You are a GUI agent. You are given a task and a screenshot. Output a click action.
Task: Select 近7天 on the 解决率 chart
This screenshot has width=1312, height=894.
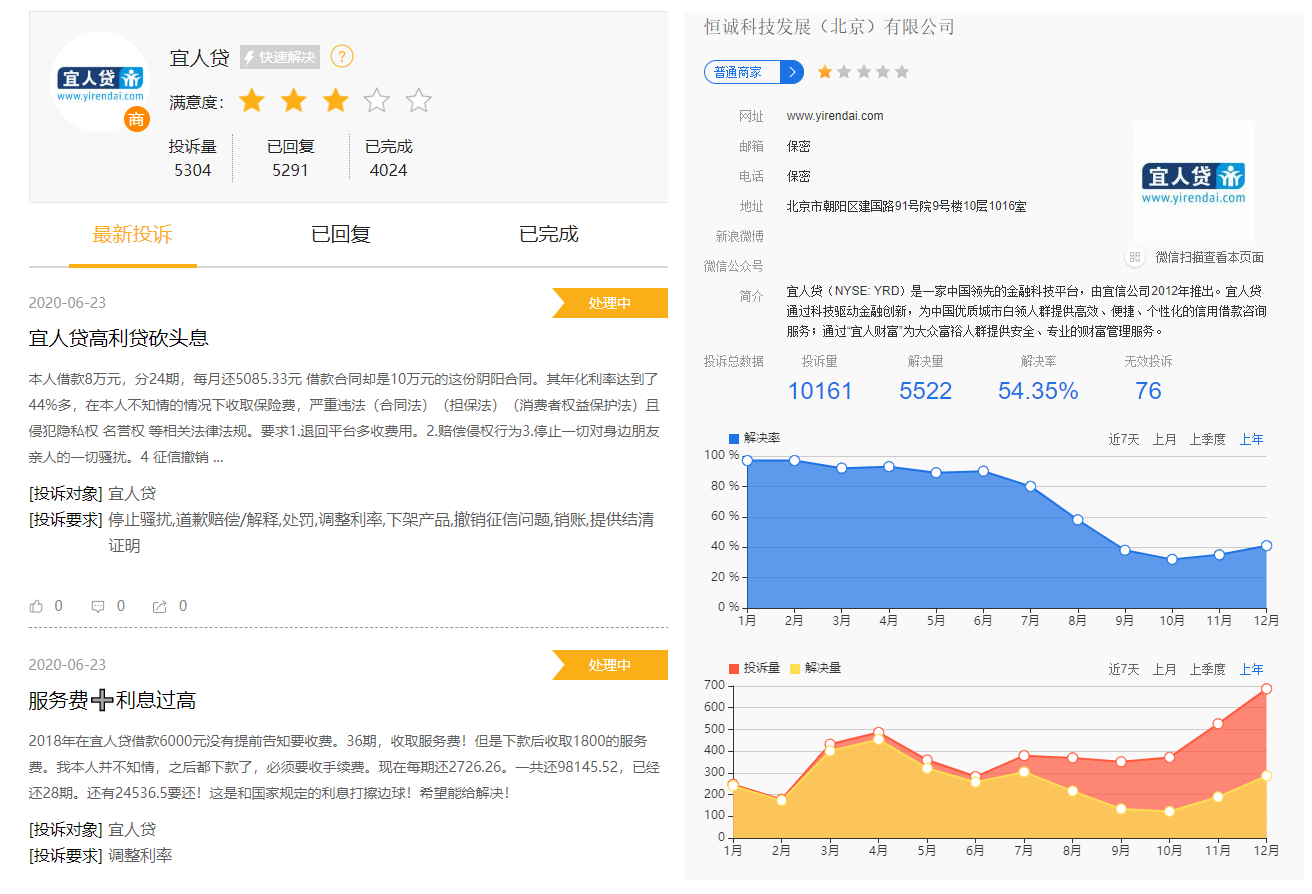point(1124,439)
